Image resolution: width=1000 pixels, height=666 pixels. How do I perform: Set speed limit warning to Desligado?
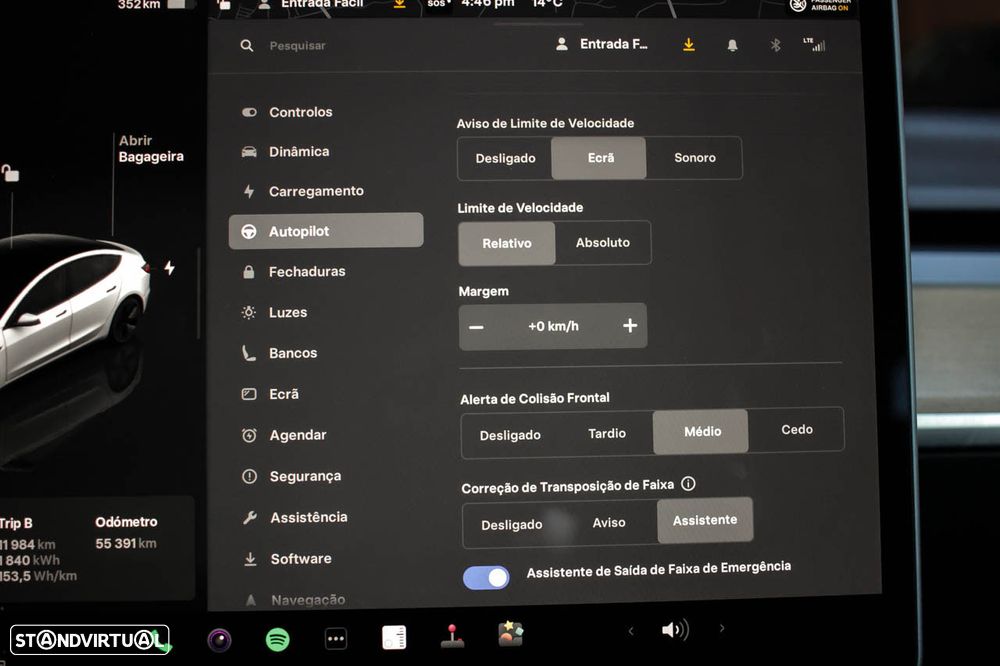(x=505, y=158)
